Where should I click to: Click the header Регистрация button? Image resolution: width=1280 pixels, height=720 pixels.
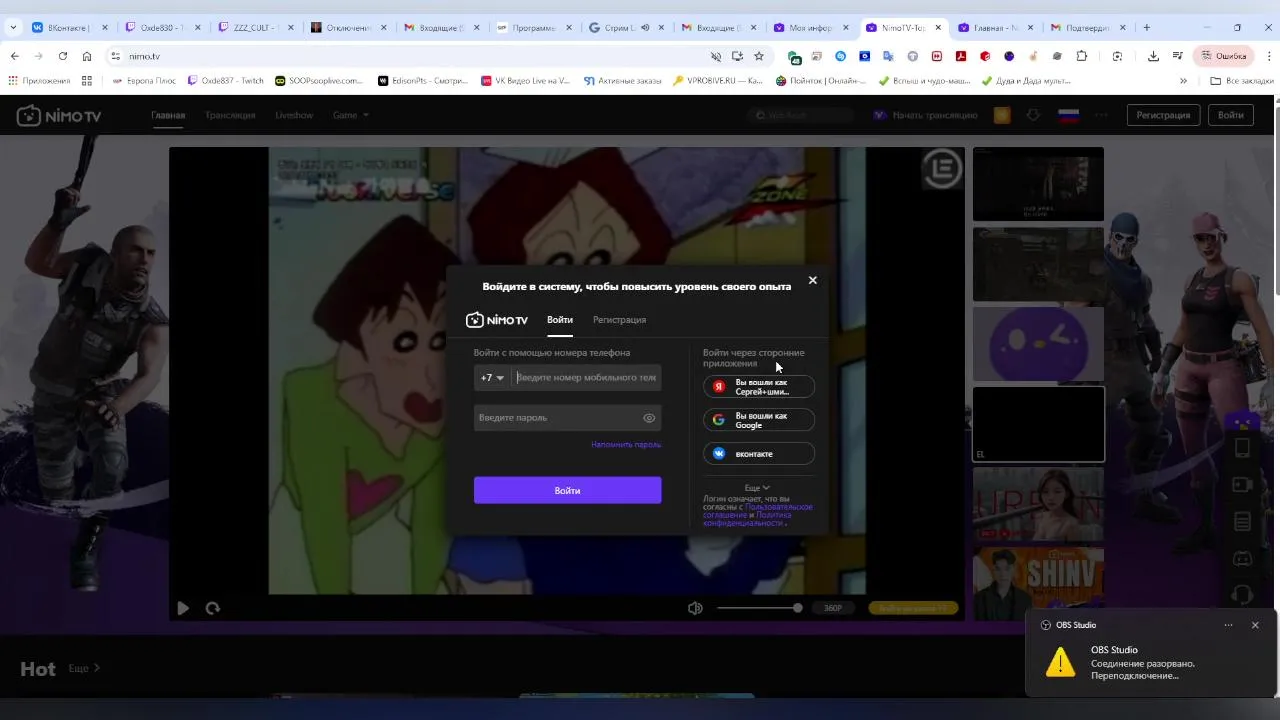coord(1163,115)
